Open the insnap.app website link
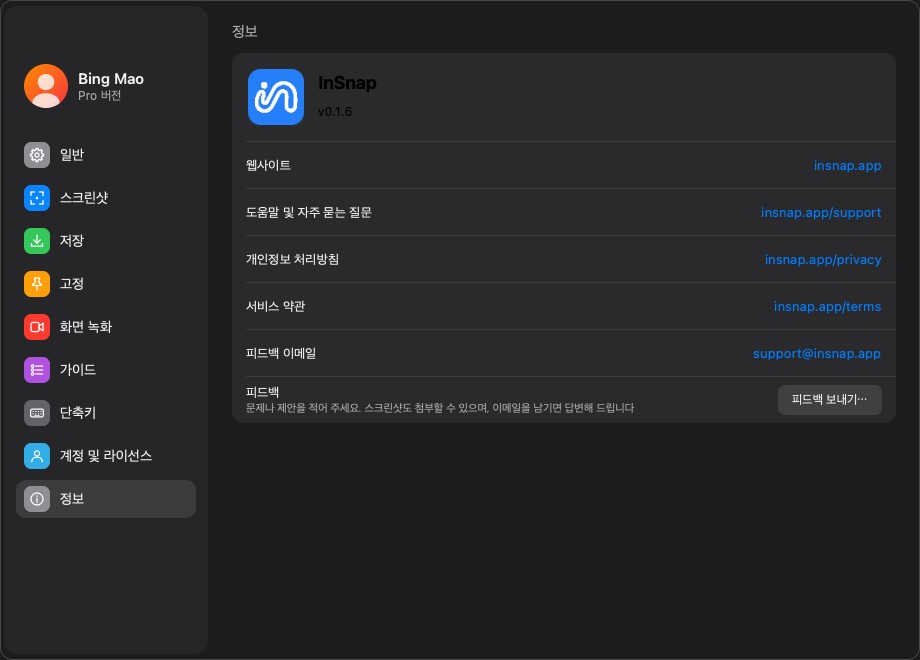The image size is (920, 660). click(847, 165)
